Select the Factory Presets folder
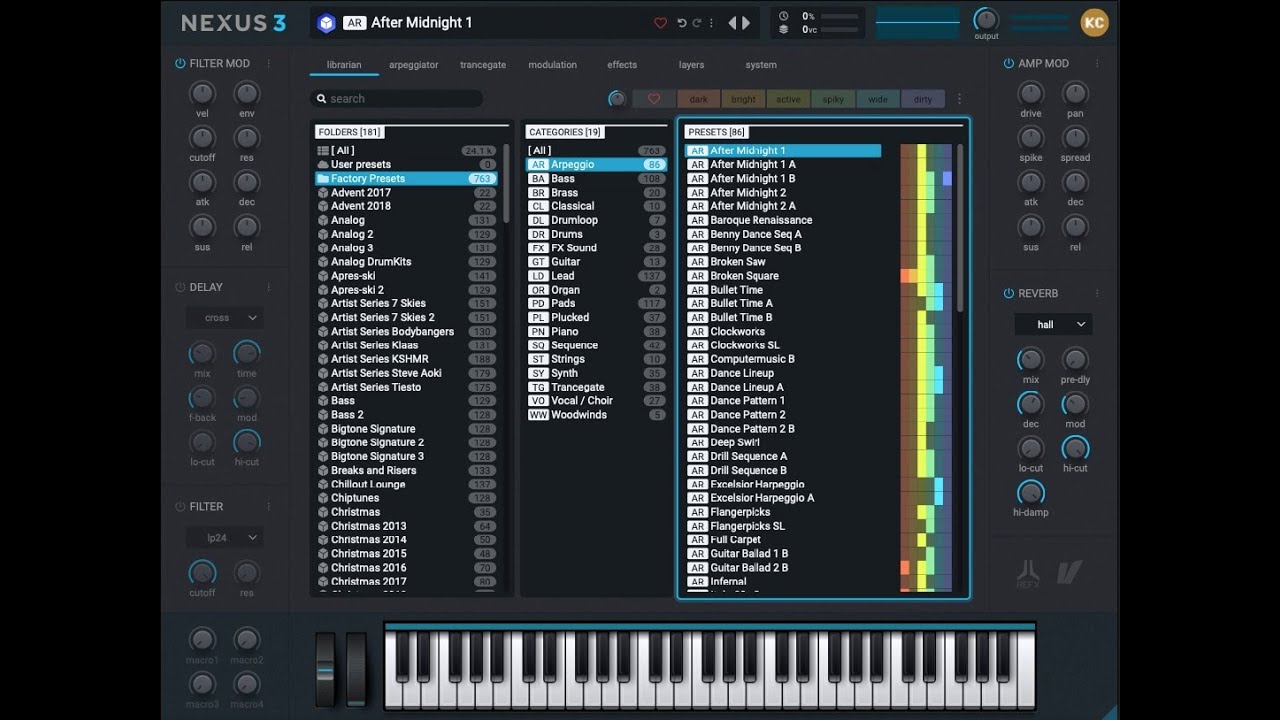1280x720 pixels. pyautogui.click(x=406, y=179)
